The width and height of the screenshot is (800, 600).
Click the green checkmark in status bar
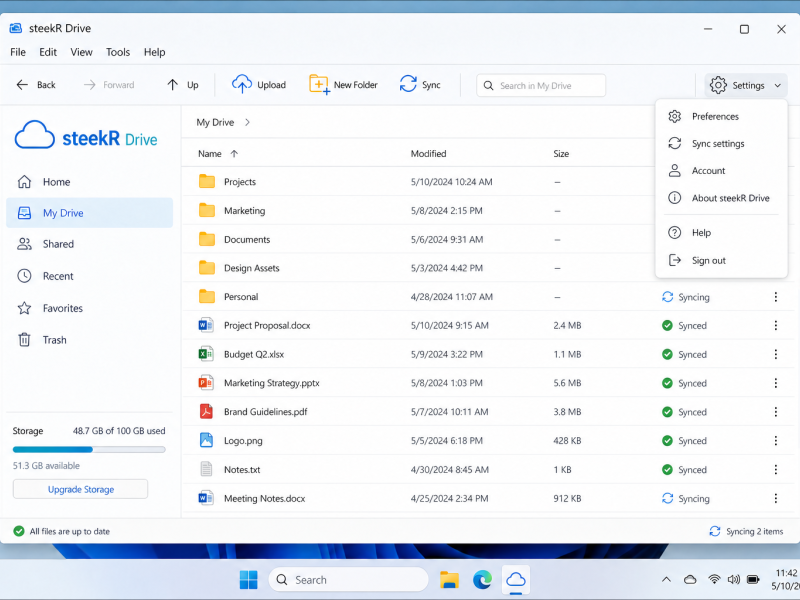pos(19,531)
